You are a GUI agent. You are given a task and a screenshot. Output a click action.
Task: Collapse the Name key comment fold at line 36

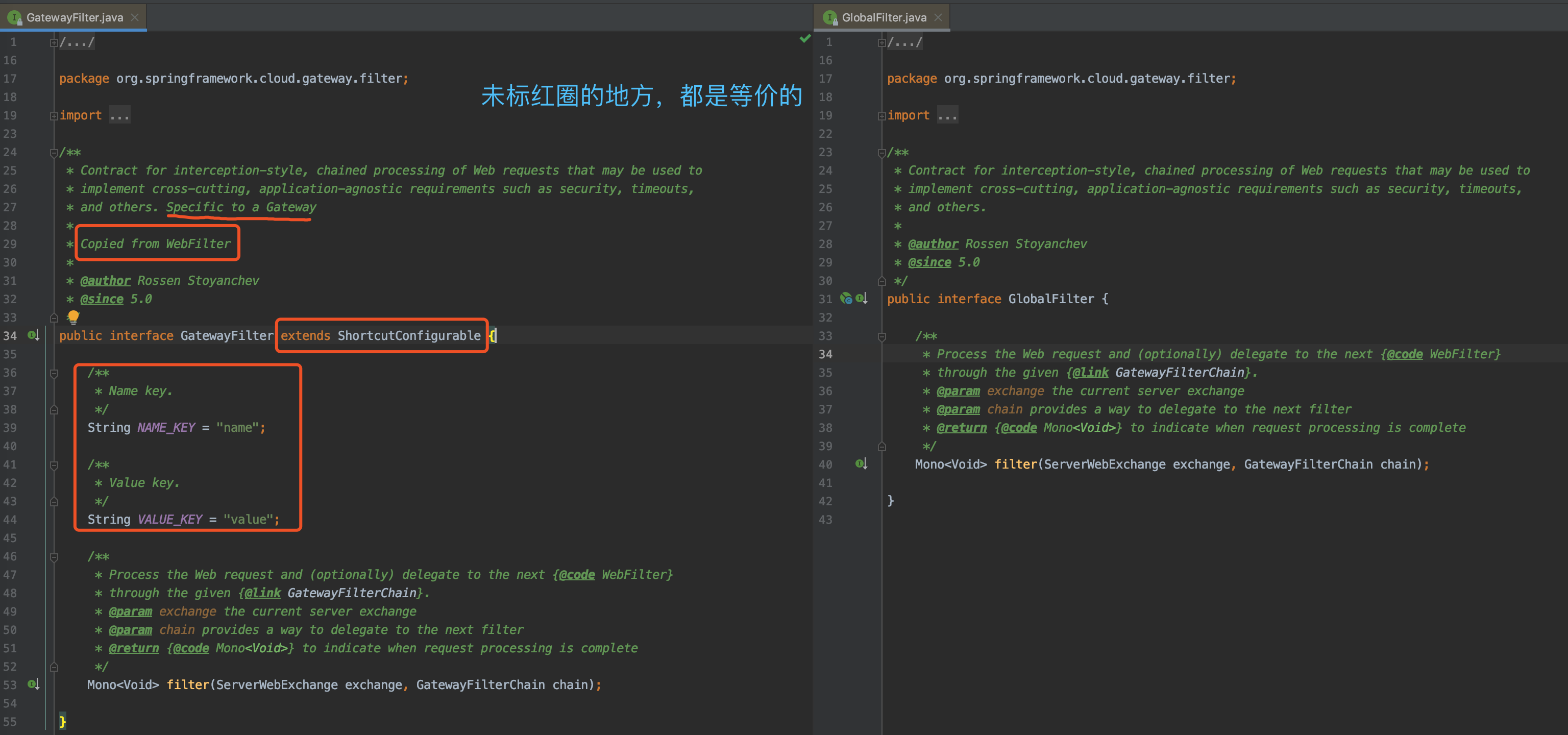(x=54, y=373)
